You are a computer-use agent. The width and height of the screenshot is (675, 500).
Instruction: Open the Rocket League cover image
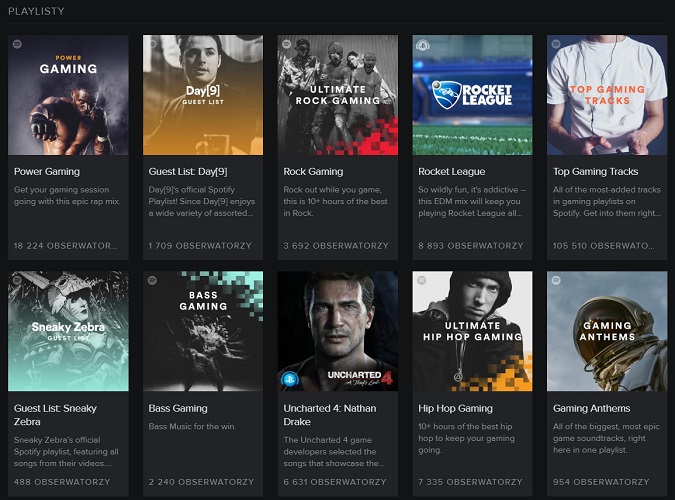coord(472,95)
